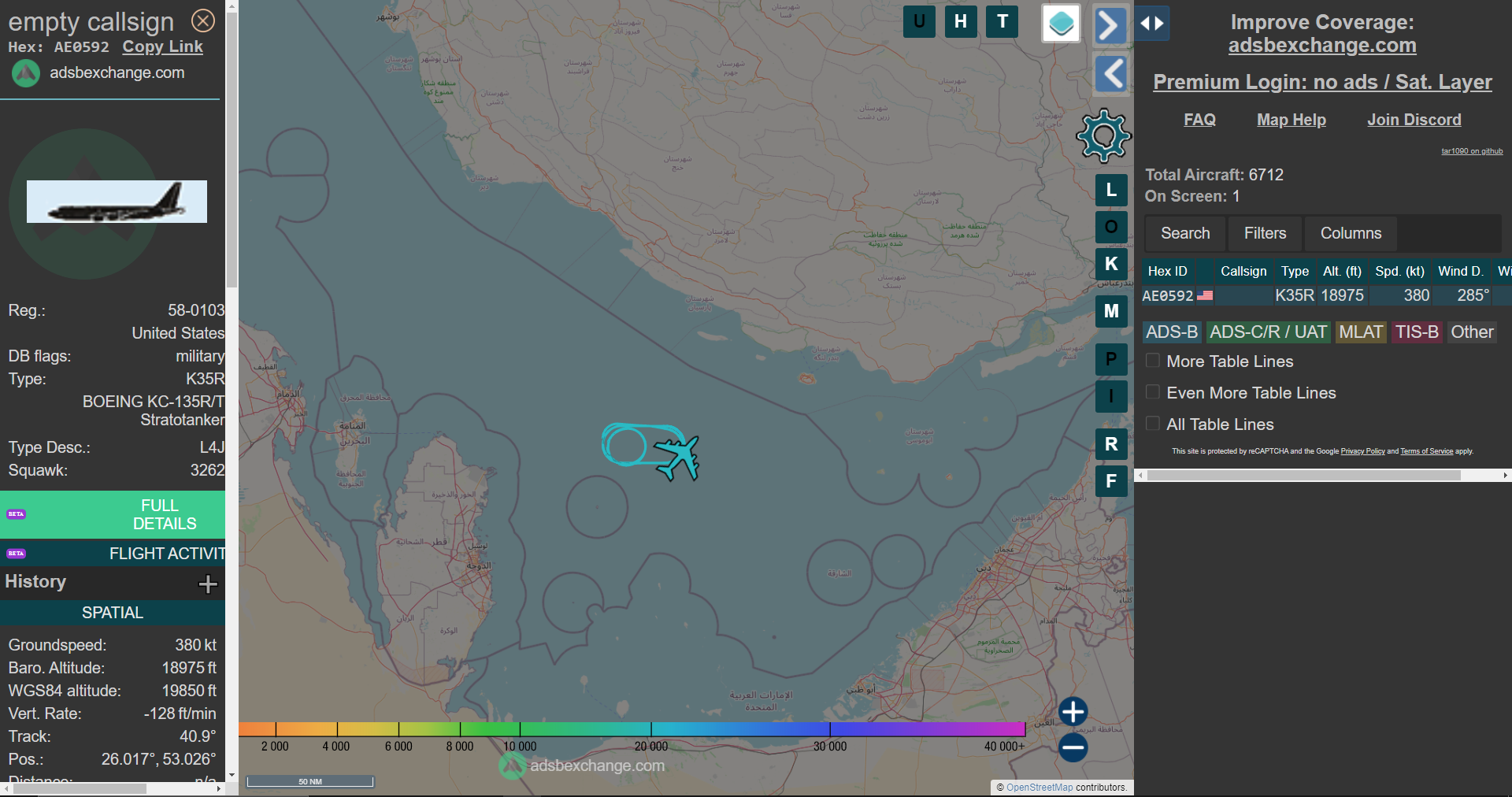Sort table by Alt. (ft) column
The width and height of the screenshot is (1512, 797).
1342,271
